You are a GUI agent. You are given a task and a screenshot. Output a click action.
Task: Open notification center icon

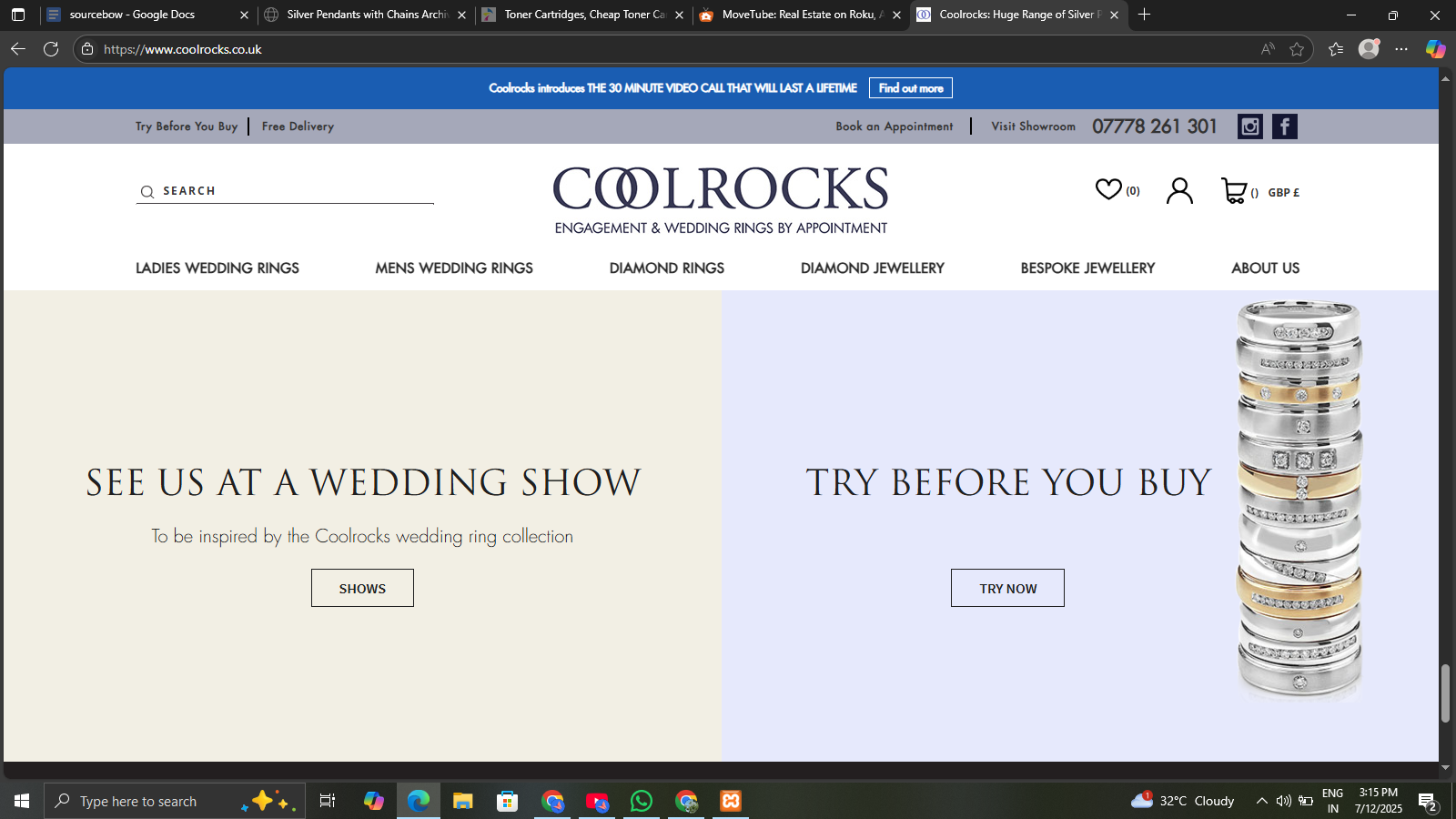coord(1428,802)
